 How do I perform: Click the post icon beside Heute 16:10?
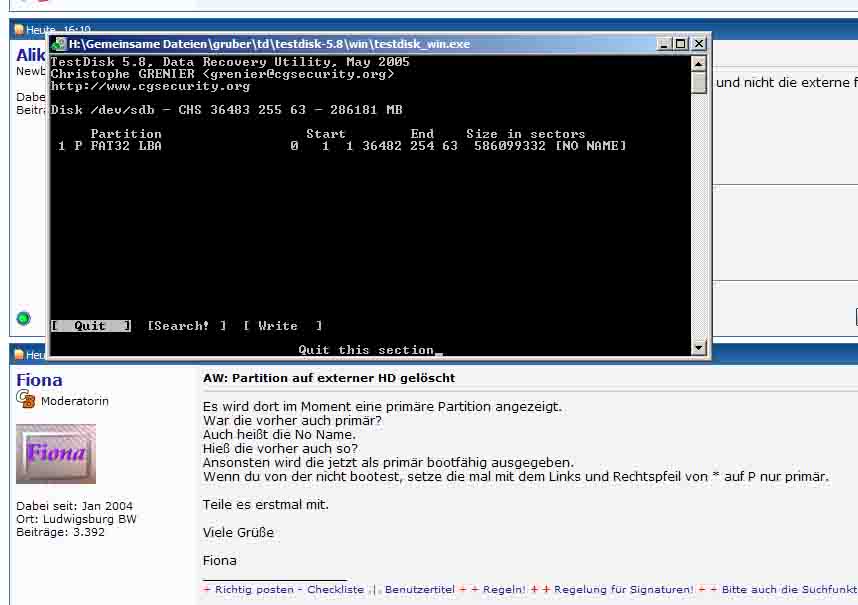point(19,30)
